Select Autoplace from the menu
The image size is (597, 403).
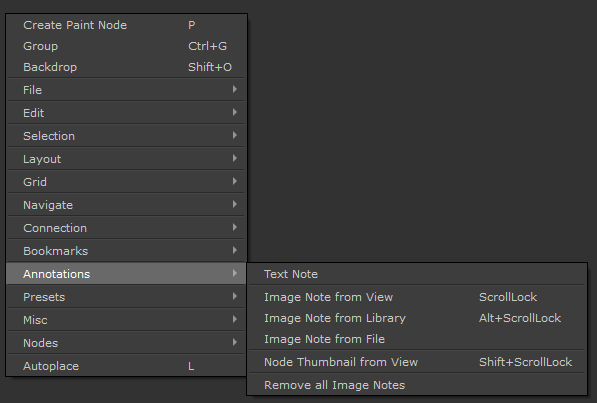[x=126, y=366]
